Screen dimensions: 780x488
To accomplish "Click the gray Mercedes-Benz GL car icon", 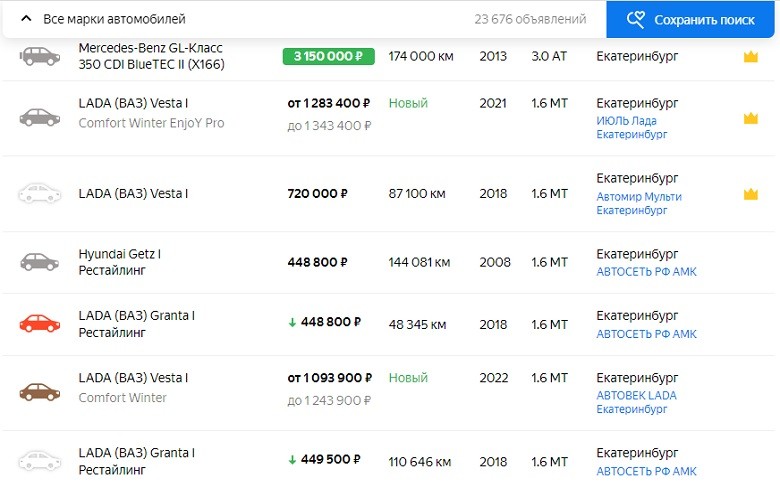I will tap(40, 56).
